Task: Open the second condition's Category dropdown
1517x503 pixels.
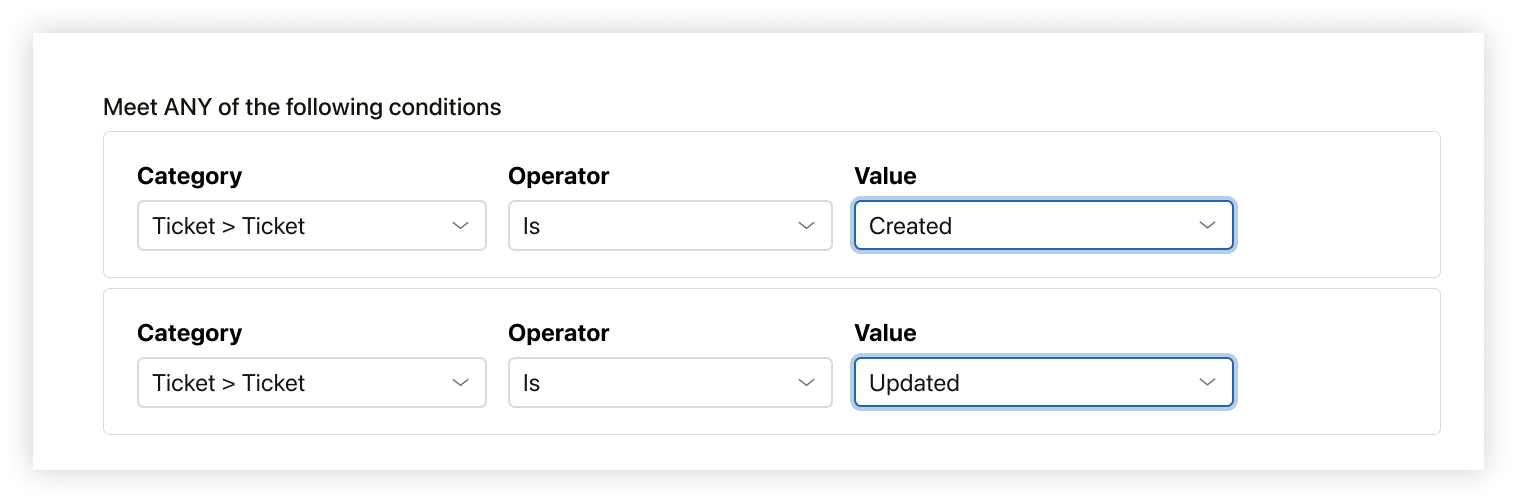Action: [x=311, y=383]
